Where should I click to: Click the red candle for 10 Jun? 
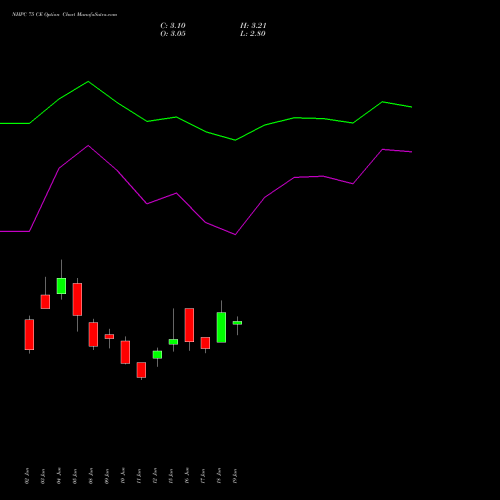pos(125,352)
